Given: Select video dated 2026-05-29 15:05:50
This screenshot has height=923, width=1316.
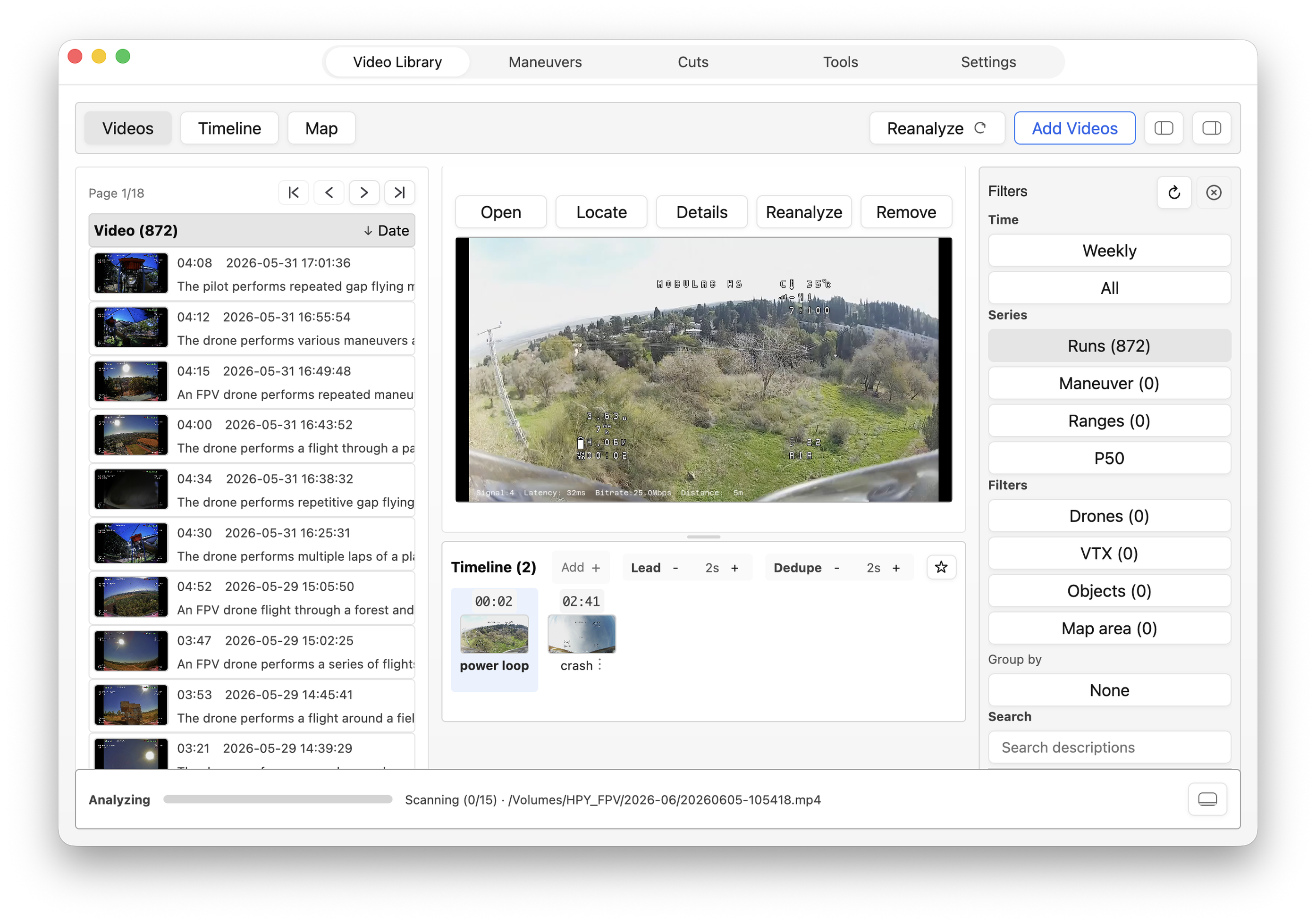Looking at the screenshot, I should click(252, 597).
